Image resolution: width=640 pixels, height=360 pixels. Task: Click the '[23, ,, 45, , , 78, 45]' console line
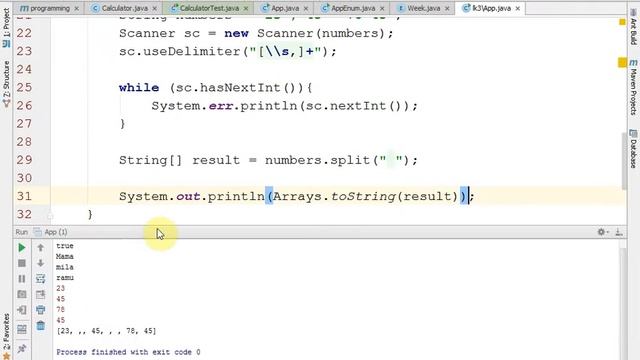click(106, 331)
